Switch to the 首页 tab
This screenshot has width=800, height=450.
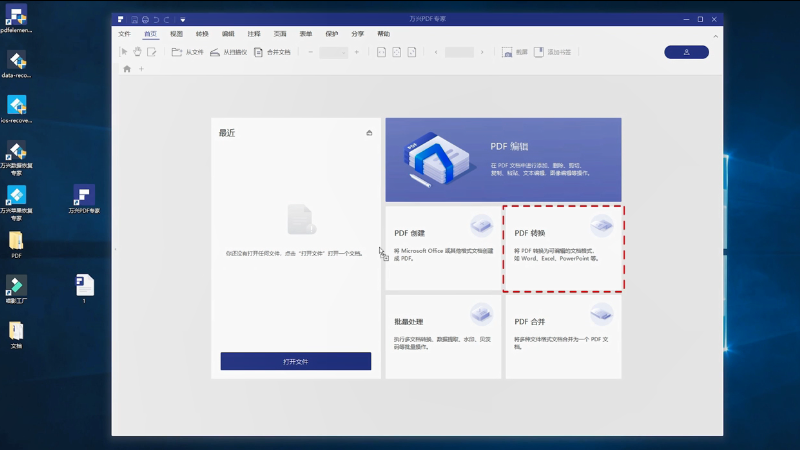[151, 34]
